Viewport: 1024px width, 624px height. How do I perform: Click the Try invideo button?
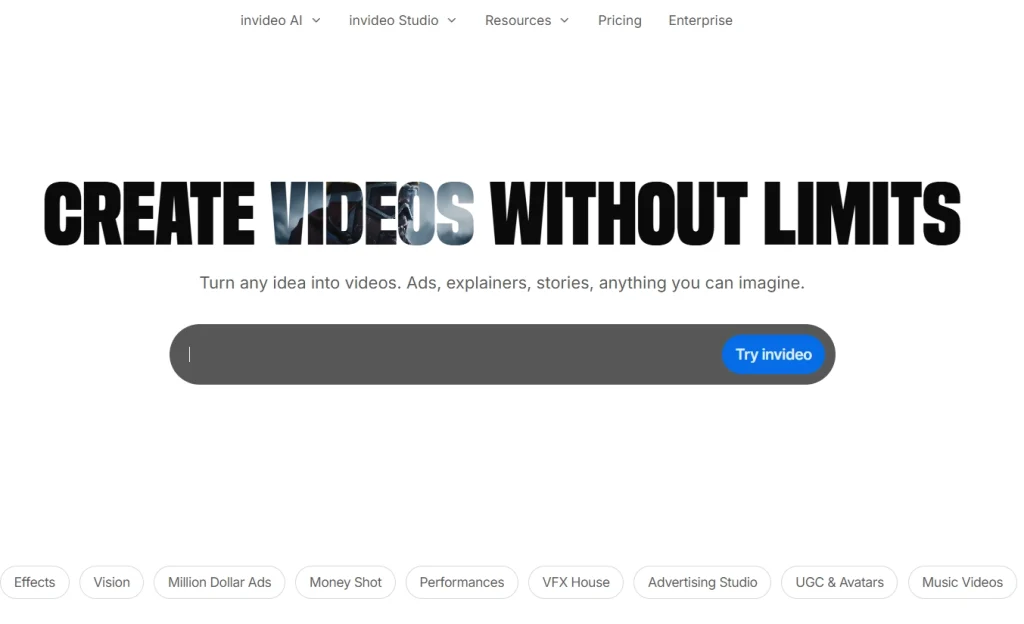(x=773, y=354)
